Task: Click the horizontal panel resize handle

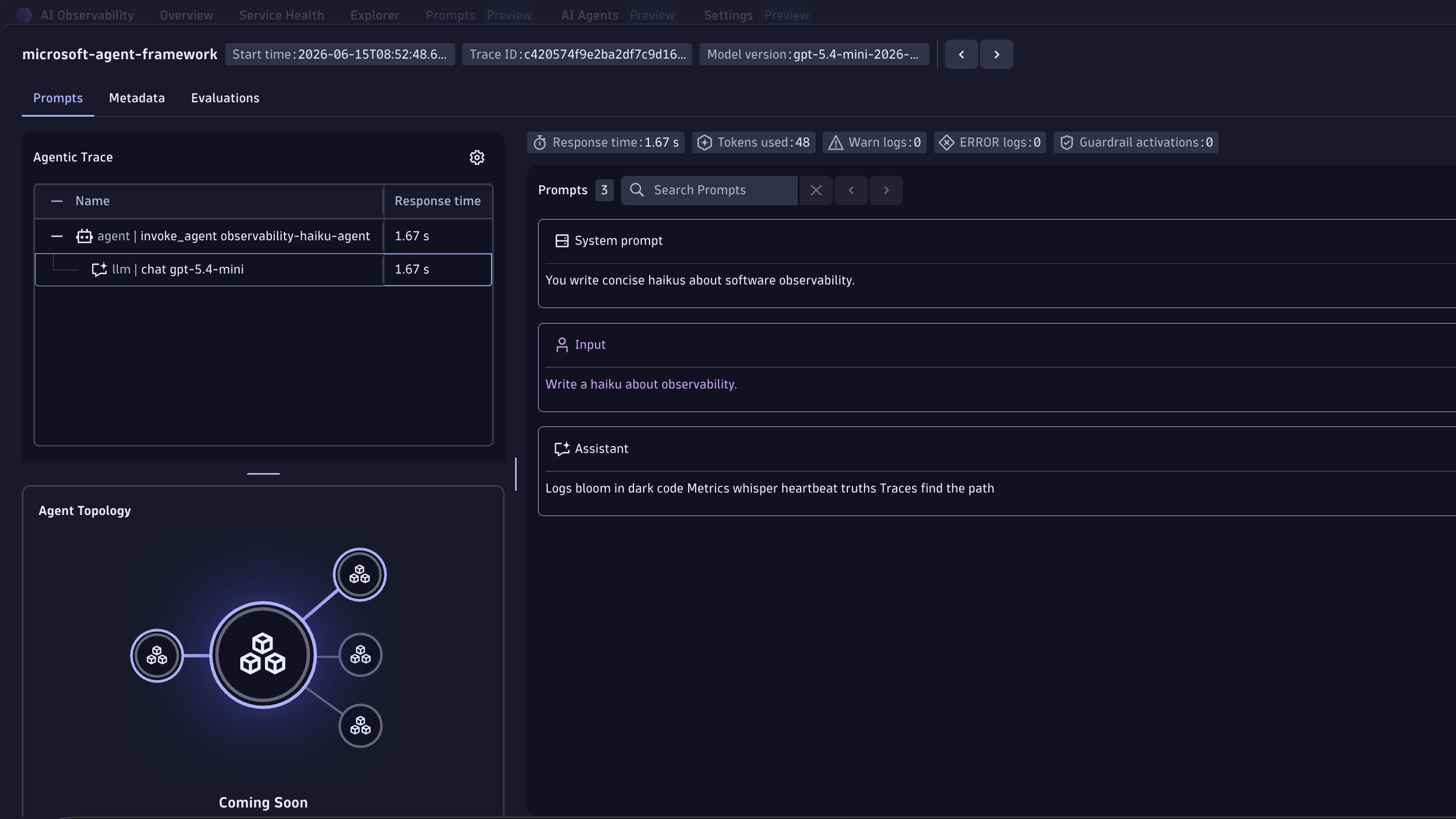Action: pos(263,474)
